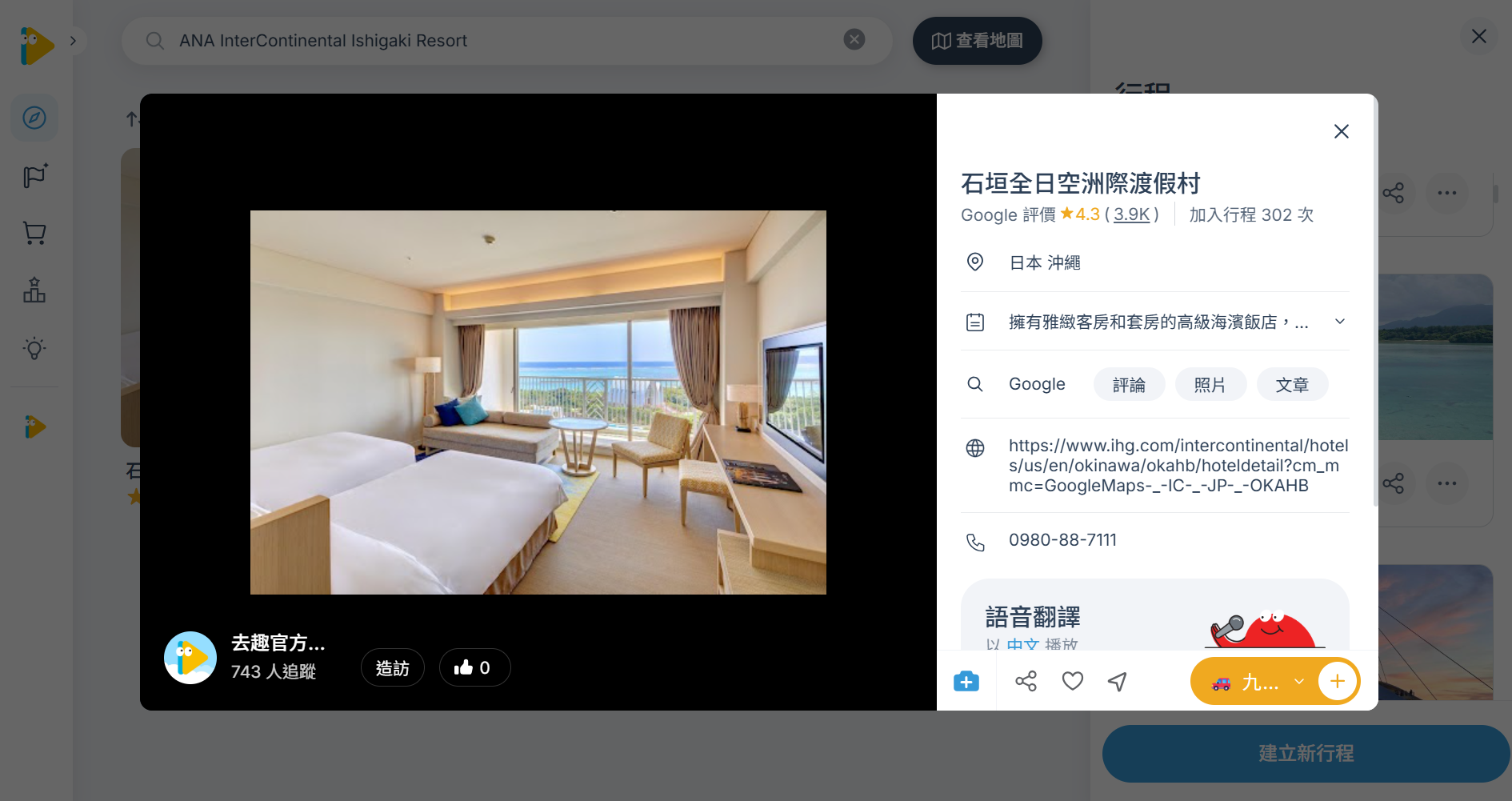Focus the ANA InterContinental search input
This screenshot has width=1512, height=801.
click(x=507, y=41)
